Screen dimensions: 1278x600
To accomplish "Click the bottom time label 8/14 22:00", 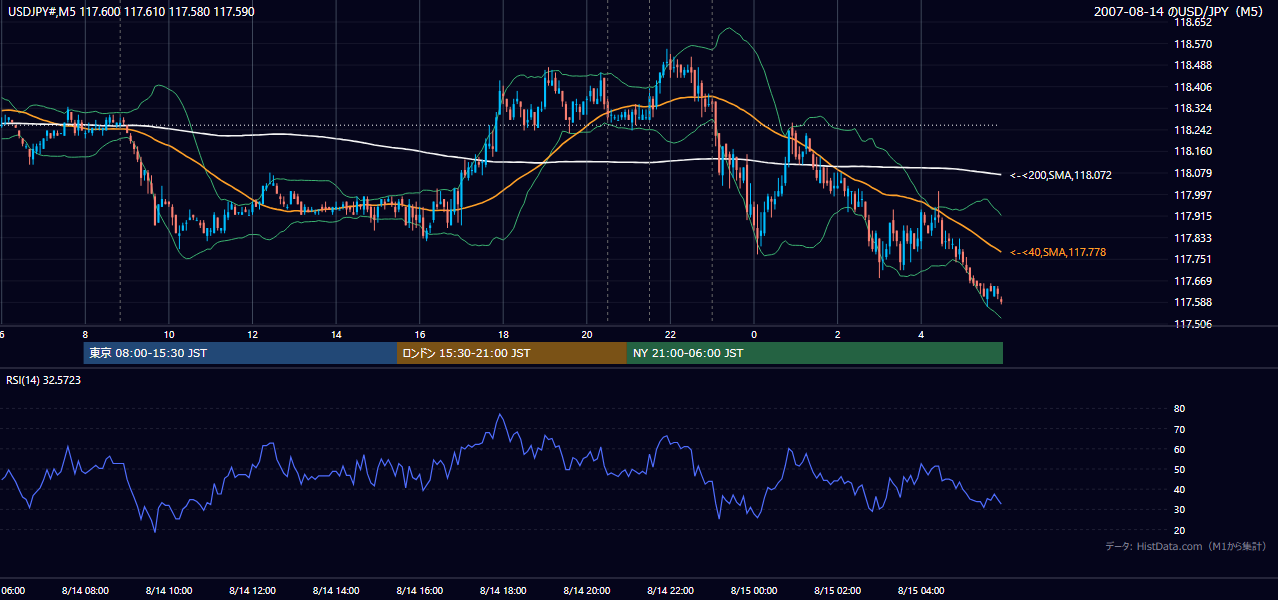I will (670, 591).
